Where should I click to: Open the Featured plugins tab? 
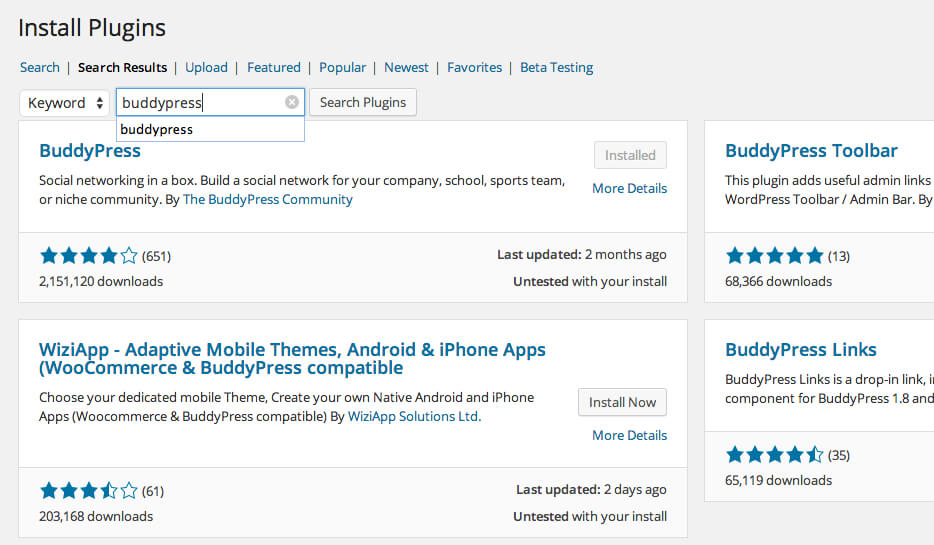[x=274, y=67]
